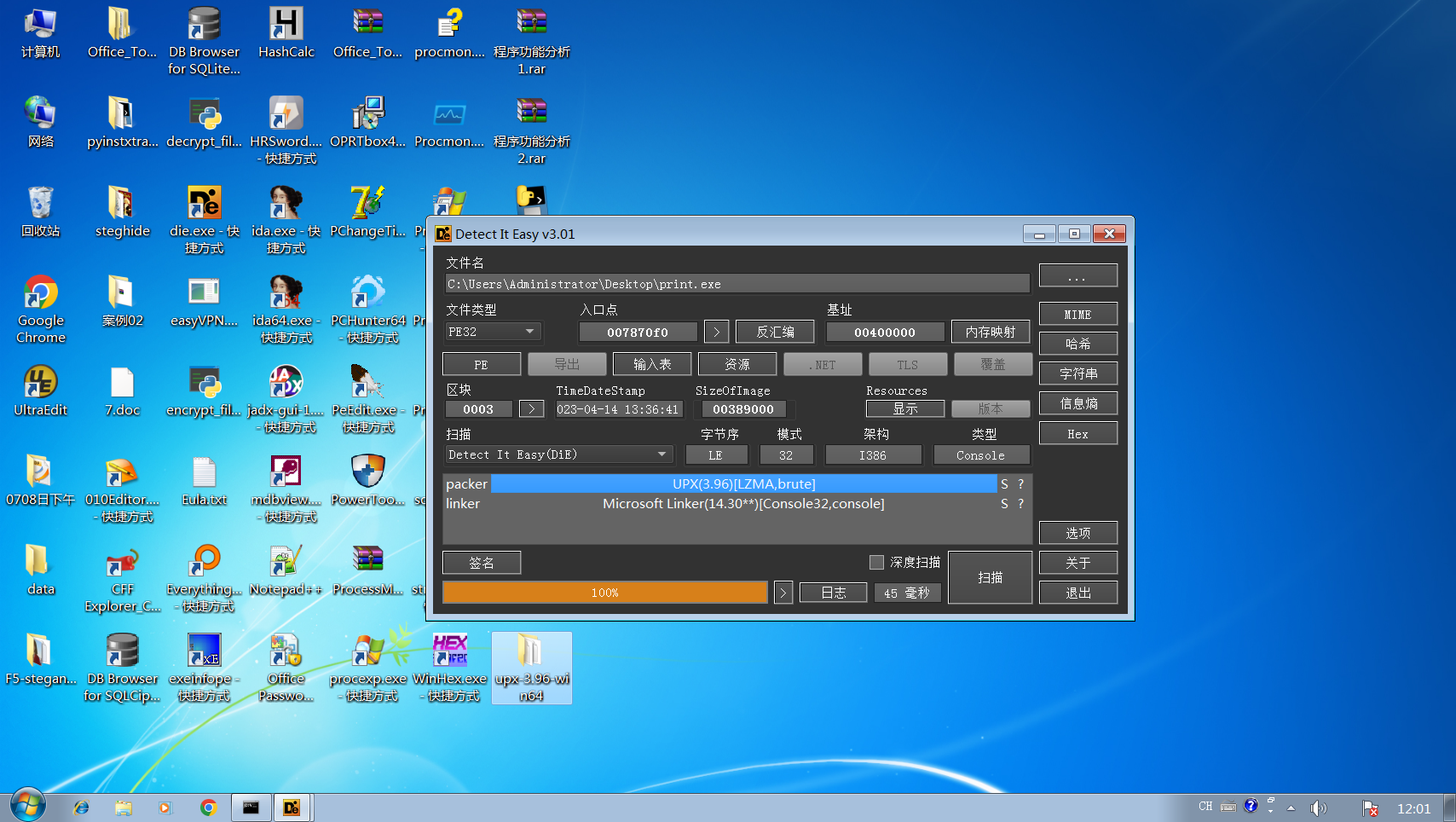Viewport: 1456px width, 822px height.
Task: Click the arrow button next to 区块 0003
Action: (x=531, y=408)
